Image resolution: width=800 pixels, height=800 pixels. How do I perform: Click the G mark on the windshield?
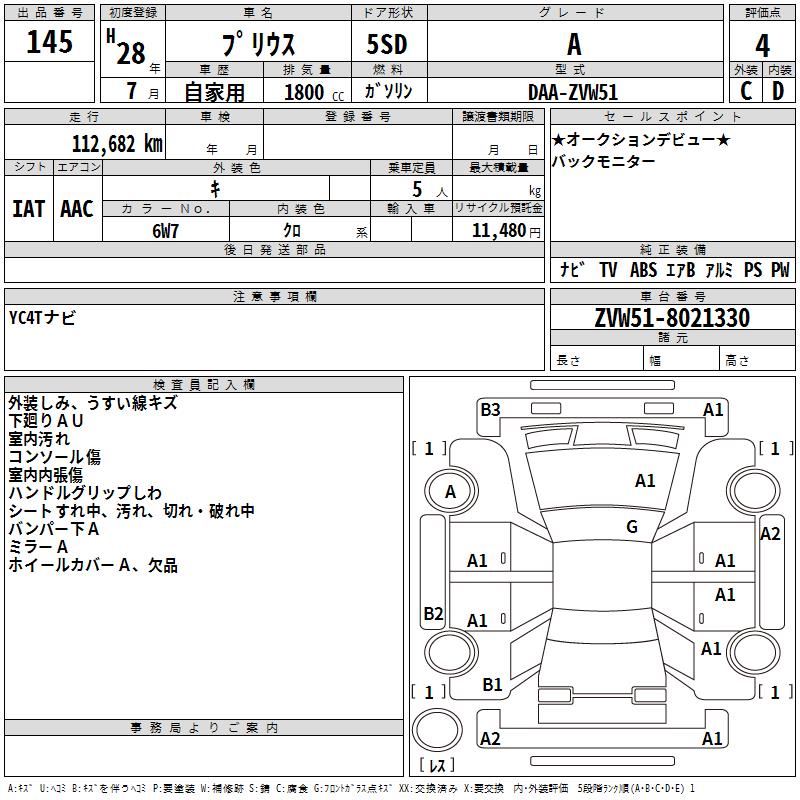click(x=632, y=527)
